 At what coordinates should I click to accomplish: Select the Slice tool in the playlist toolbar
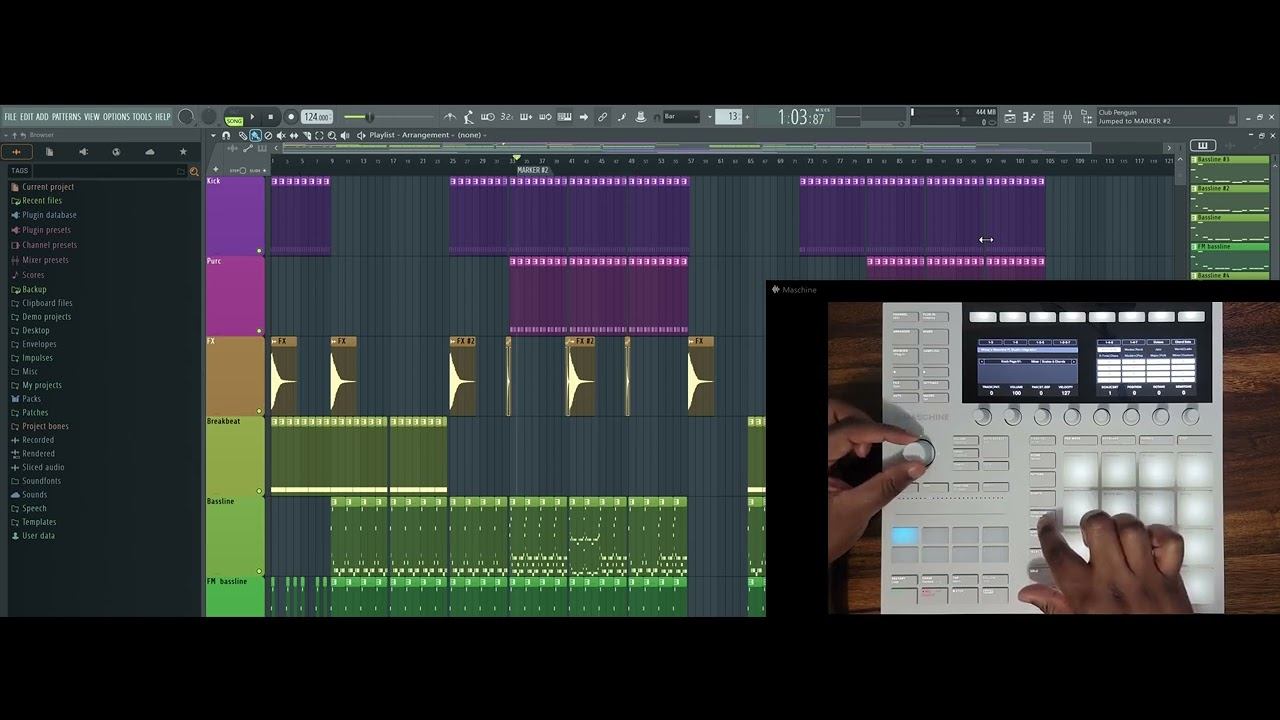[x=307, y=135]
